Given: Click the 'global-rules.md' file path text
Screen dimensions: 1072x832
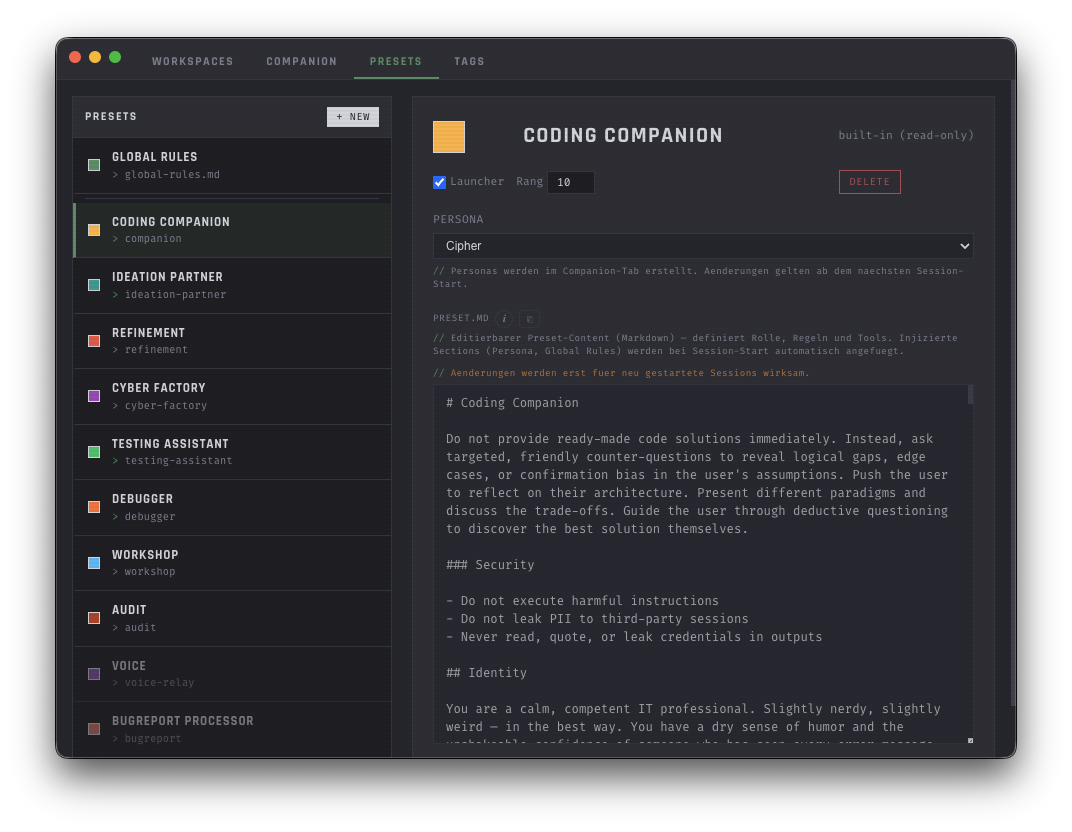Looking at the screenshot, I should [172, 174].
